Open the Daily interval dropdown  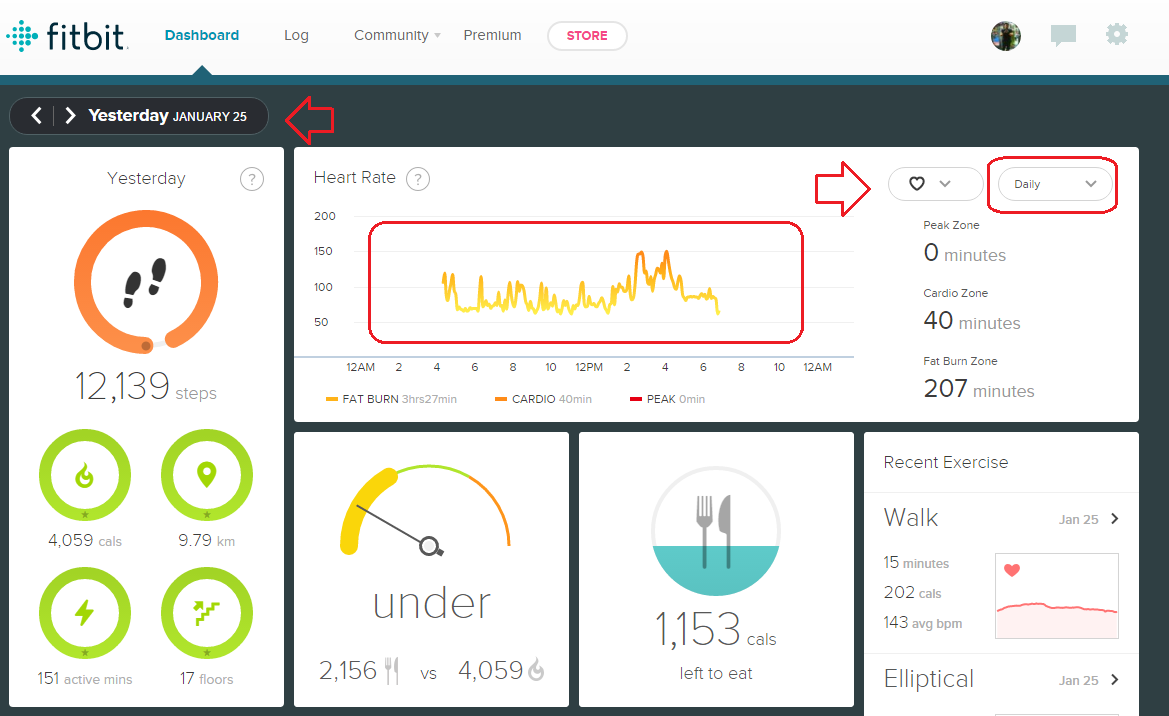pyautogui.click(x=1052, y=184)
